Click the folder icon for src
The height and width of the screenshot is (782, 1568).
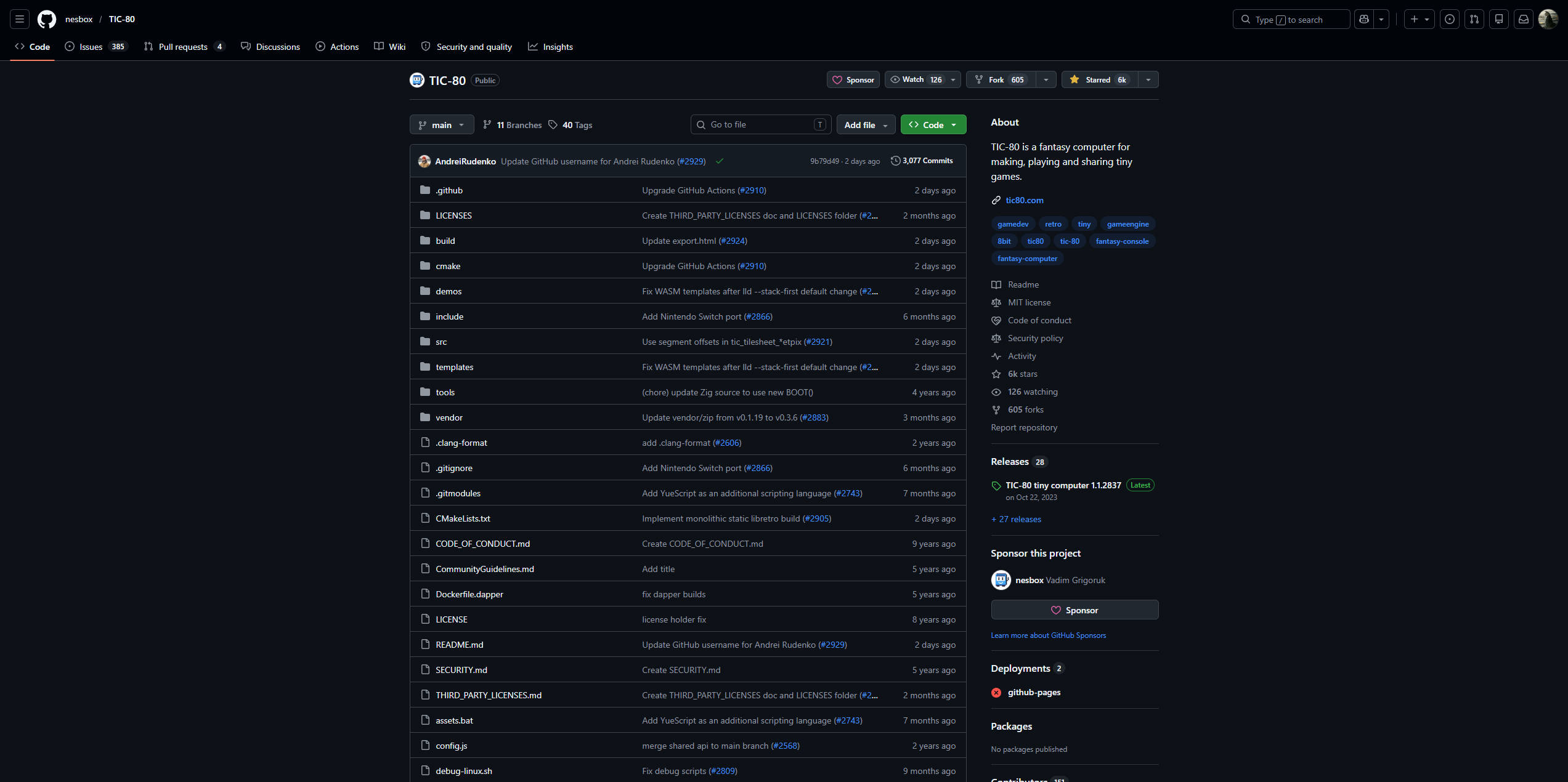(x=425, y=342)
